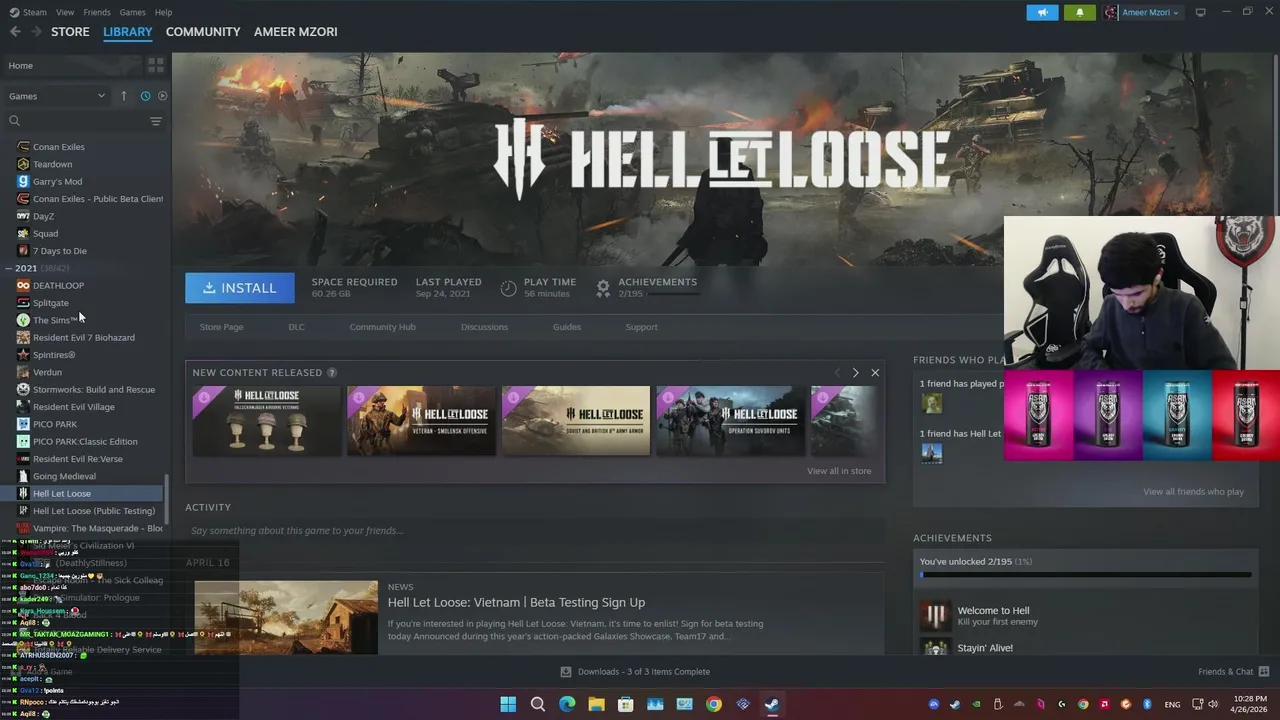Screen dimensions: 1280x720
Task: Open the Store Page link
Action: pyautogui.click(x=221, y=327)
